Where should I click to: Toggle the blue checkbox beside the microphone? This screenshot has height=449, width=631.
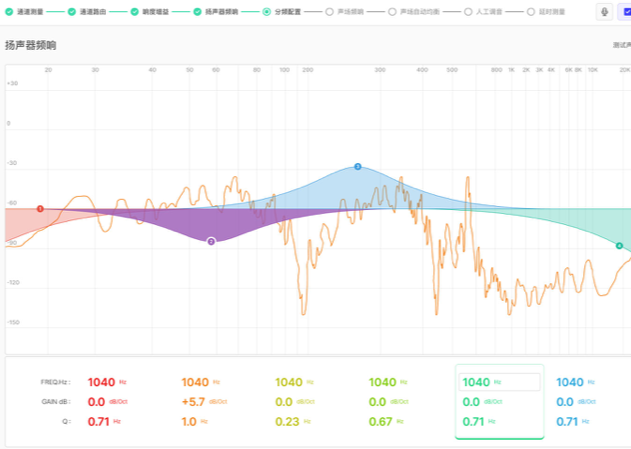pos(626,12)
